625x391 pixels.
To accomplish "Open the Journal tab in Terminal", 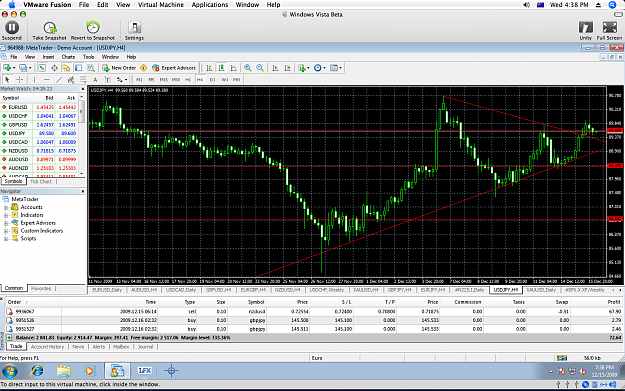I will (x=145, y=347).
